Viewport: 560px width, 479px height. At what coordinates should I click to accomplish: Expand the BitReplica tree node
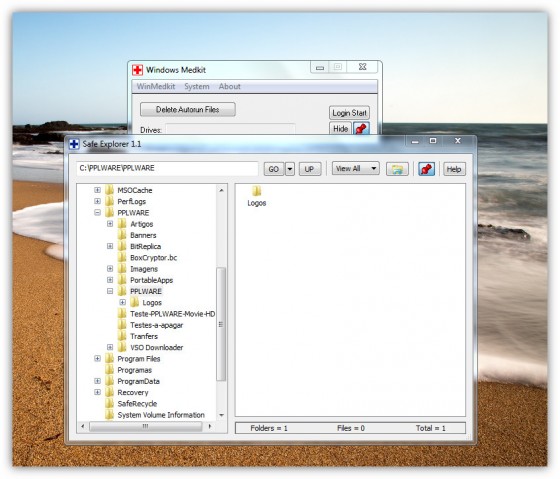110,246
